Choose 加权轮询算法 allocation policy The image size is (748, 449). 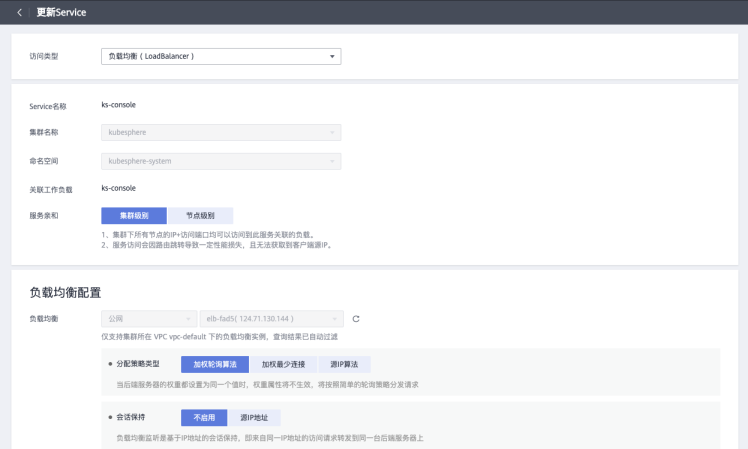(x=214, y=364)
